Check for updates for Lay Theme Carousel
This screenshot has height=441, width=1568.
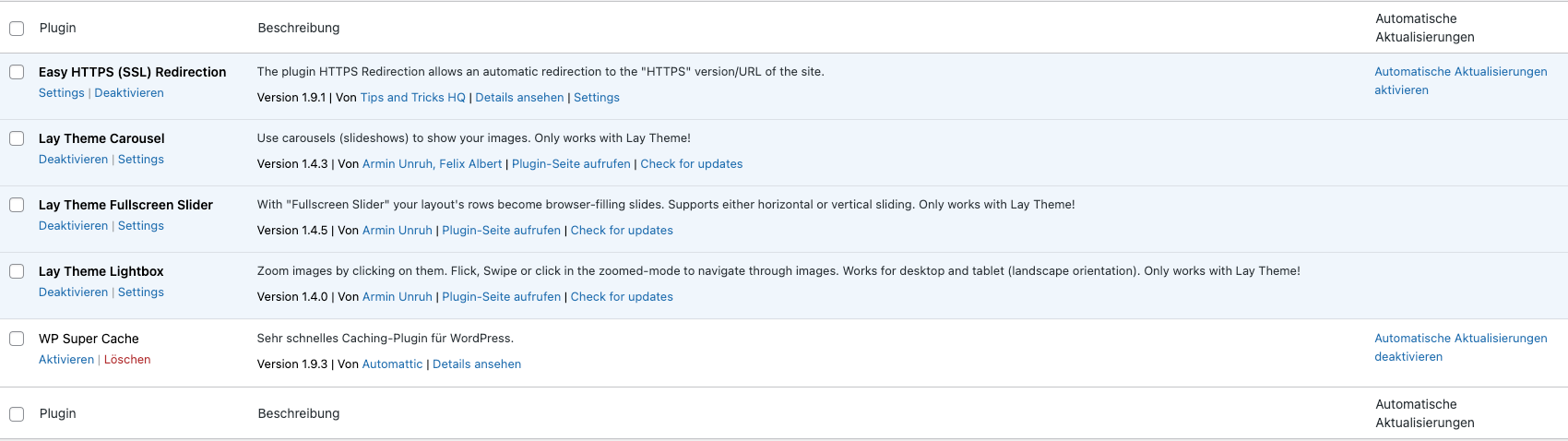[x=692, y=164]
